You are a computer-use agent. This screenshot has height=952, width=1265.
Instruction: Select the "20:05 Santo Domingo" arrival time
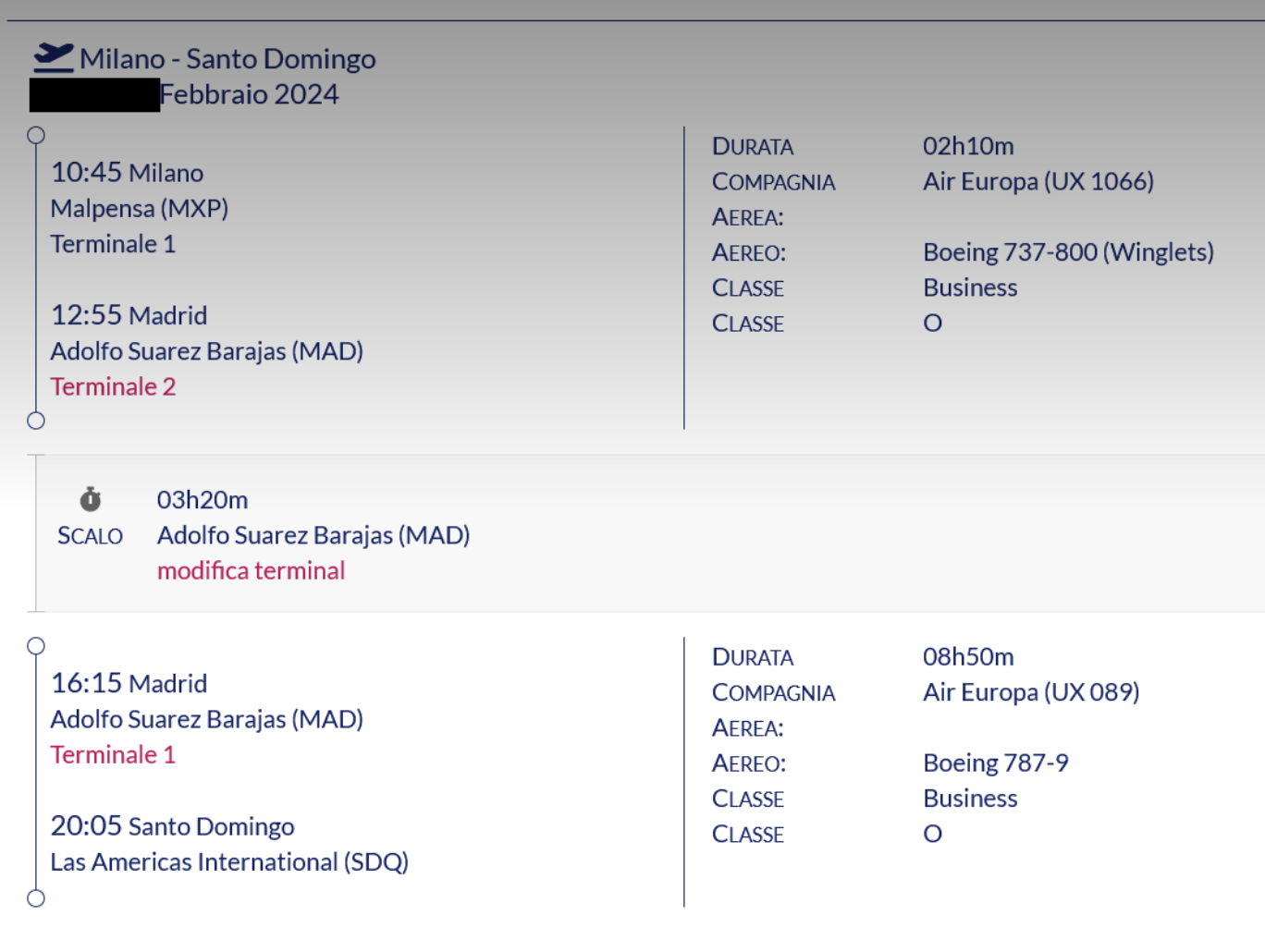(x=173, y=825)
